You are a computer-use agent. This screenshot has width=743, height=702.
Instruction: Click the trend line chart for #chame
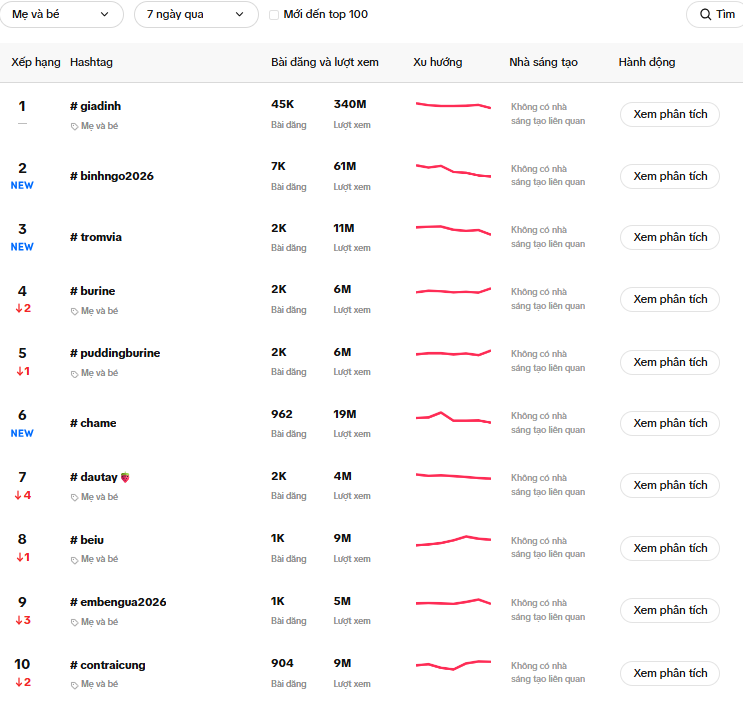click(x=453, y=418)
